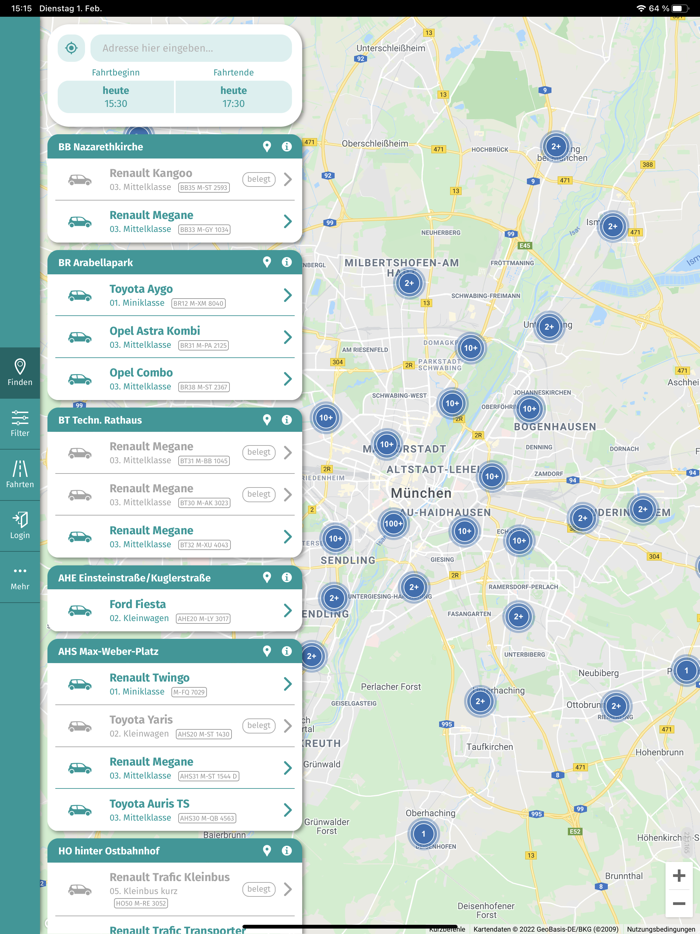This screenshot has height=934, width=700.
Task: Check battery status icon in status bar
Action: pyautogui.click(x=680, y=8)
